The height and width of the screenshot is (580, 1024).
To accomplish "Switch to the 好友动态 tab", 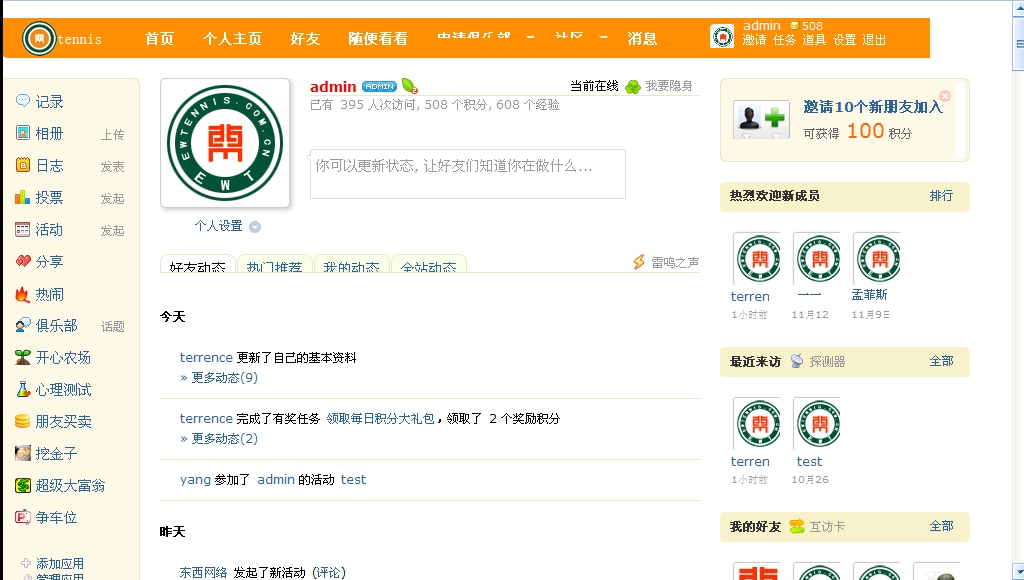I will [x=197, y=264].
